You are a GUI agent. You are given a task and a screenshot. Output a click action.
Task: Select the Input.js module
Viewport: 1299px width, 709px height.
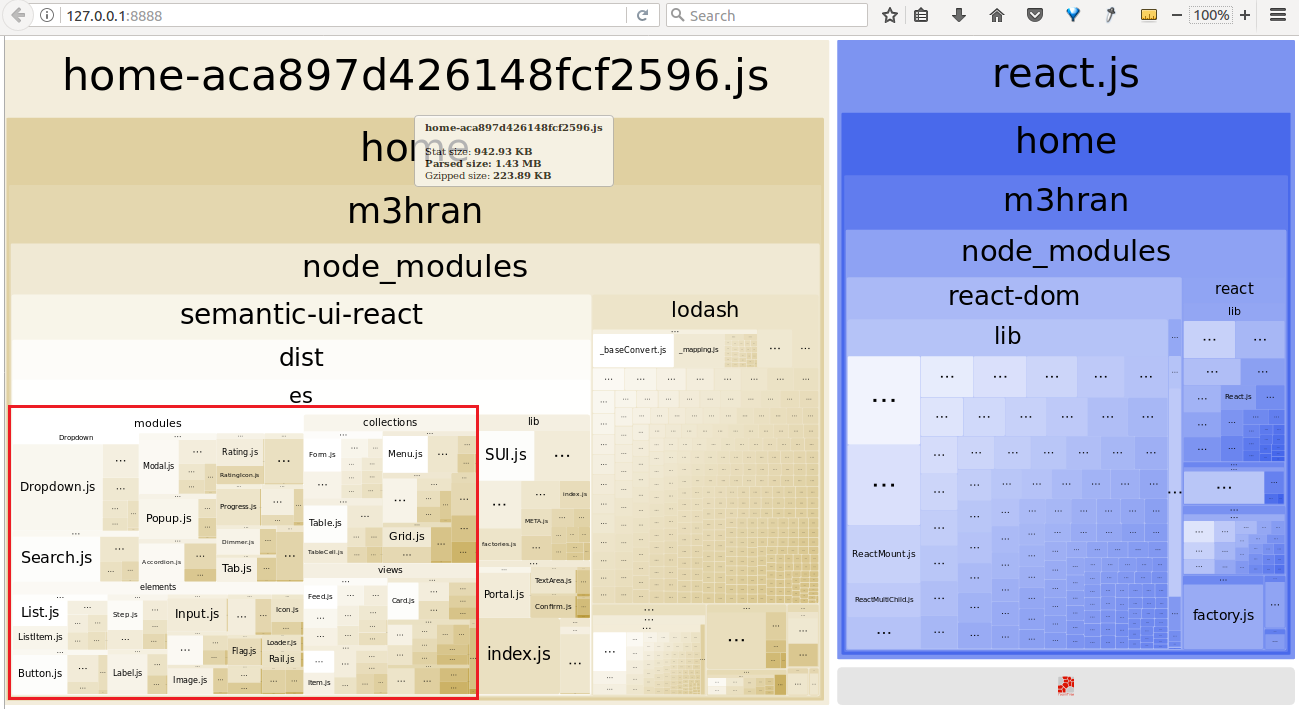point(197,614)
